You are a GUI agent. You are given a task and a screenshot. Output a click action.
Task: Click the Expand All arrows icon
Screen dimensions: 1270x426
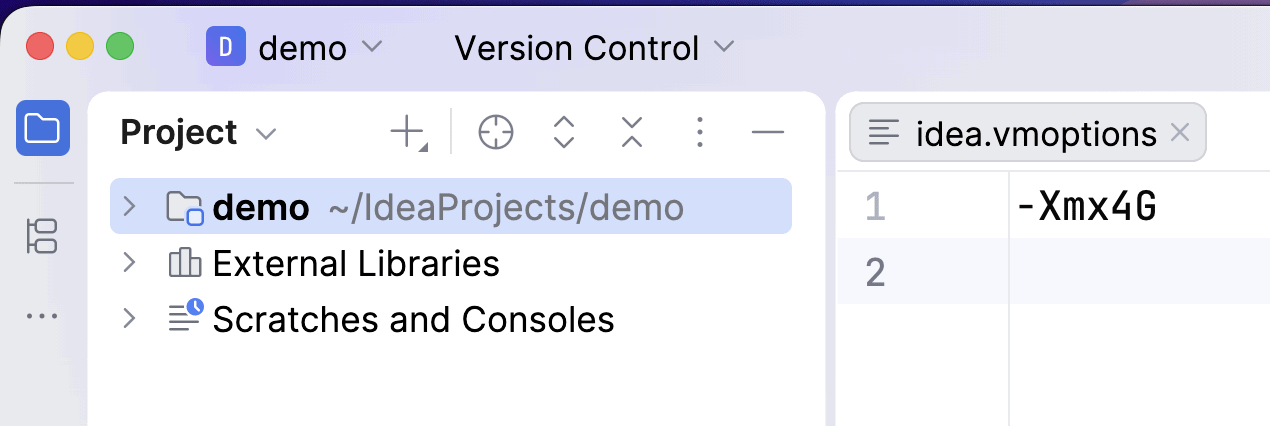(x=564, y=132)
